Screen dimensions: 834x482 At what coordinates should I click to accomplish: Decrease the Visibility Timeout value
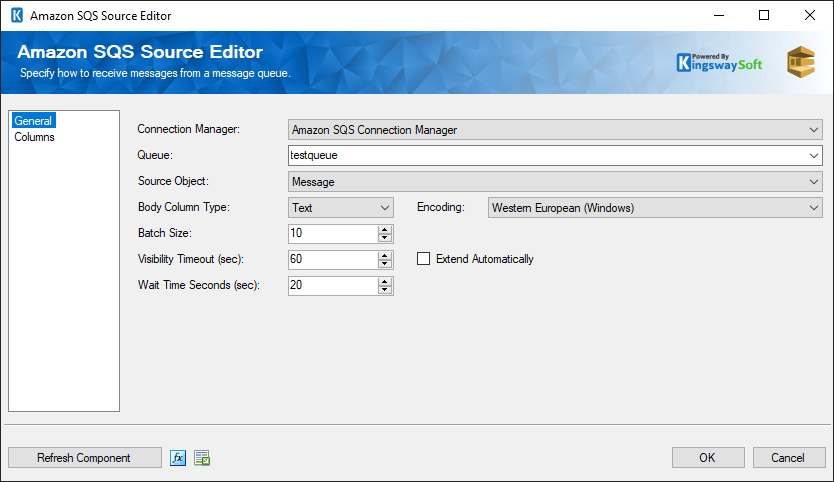(385, 264)
